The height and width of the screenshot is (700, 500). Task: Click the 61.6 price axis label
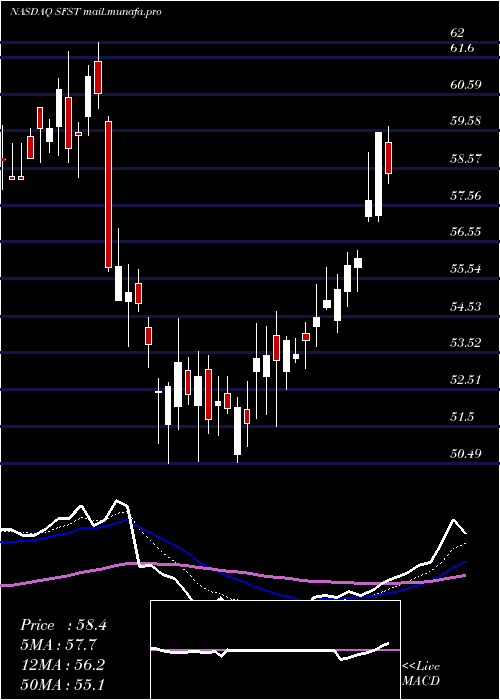[x=462, y=47]
